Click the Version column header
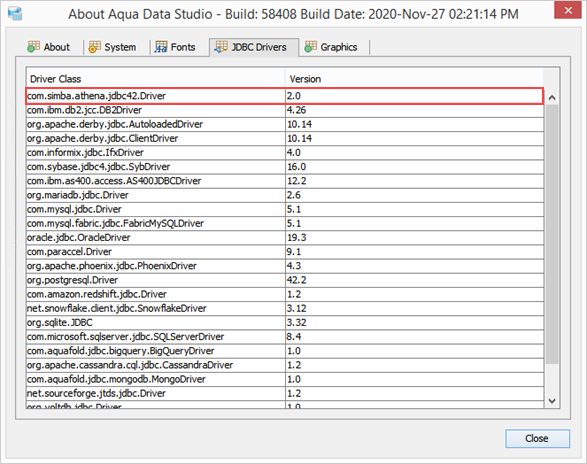Image resolution: width=587 pixels, height=464 pixels. click(414, 79)
